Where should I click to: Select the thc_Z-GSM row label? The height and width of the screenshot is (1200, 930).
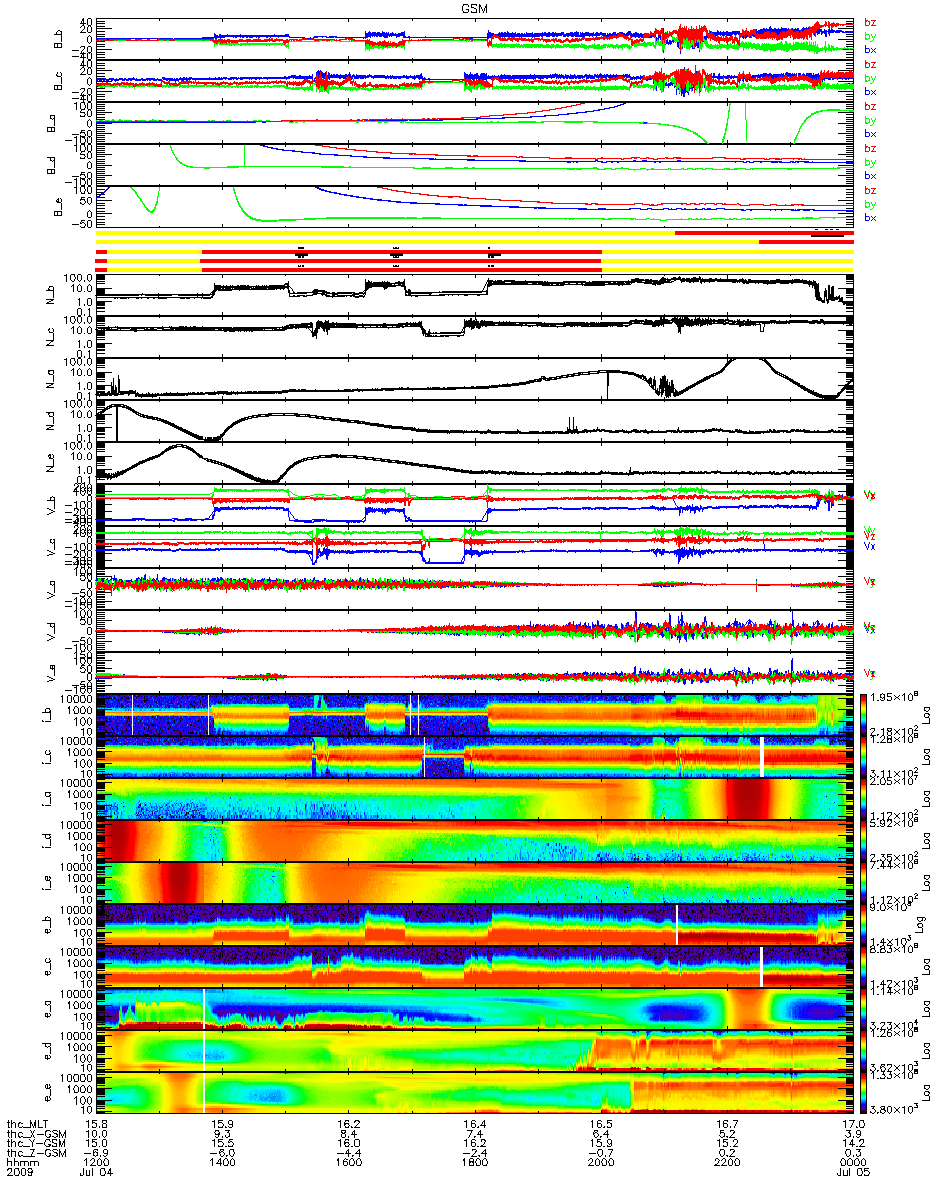click(x=35, y=1154)
